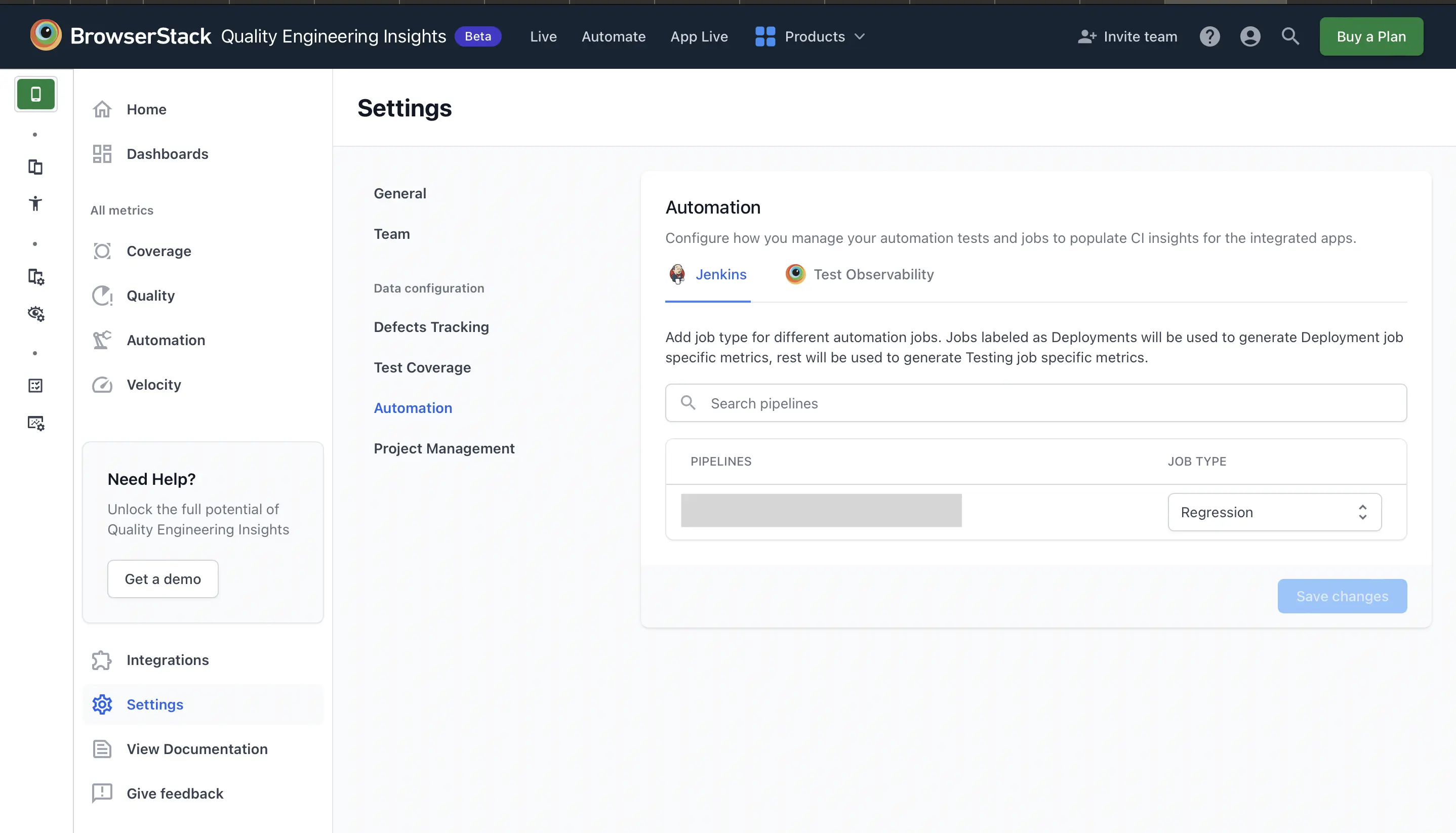Switch to the Automate menu item
This screenshot has height=833, width=1456.
pyautogui.click(x=613, y=36)
